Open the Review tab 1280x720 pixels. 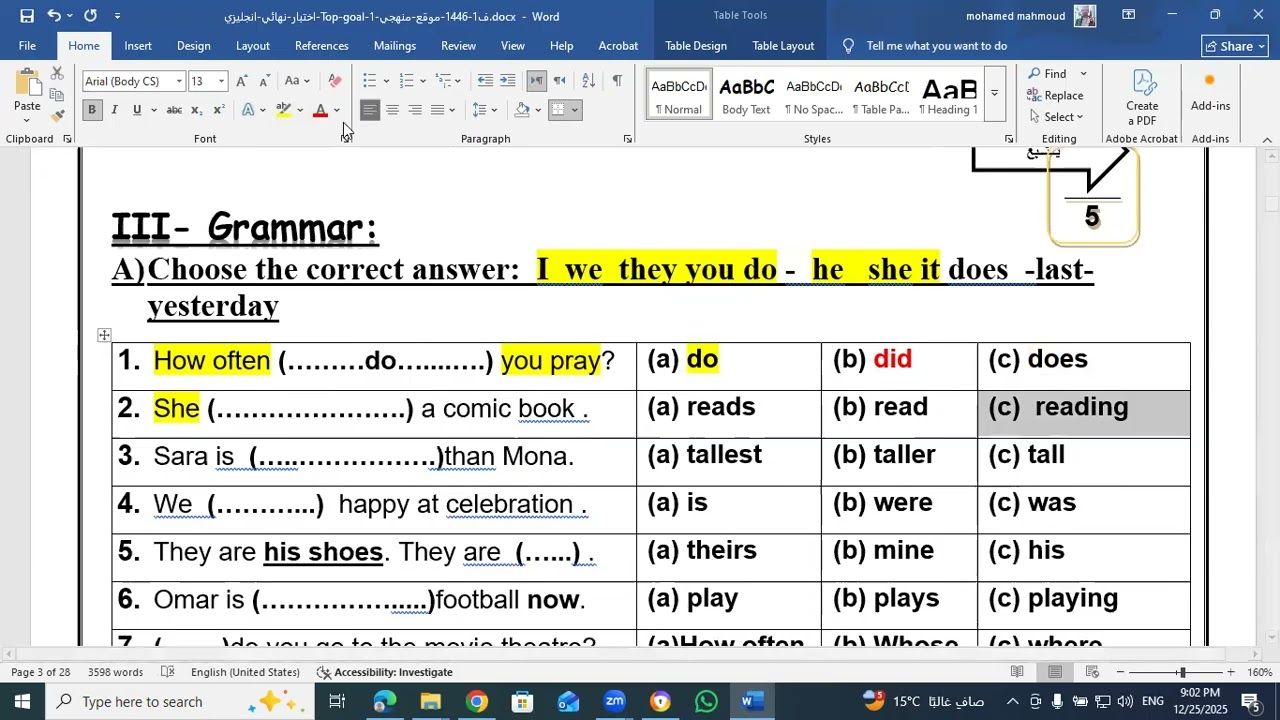click(x=458, y=46)
